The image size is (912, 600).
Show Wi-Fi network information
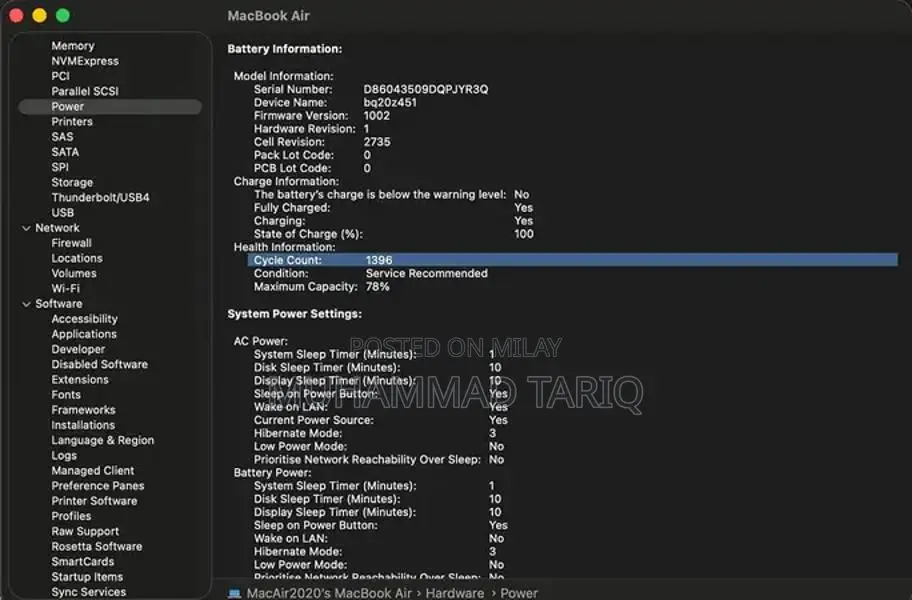tap(66, 289)
